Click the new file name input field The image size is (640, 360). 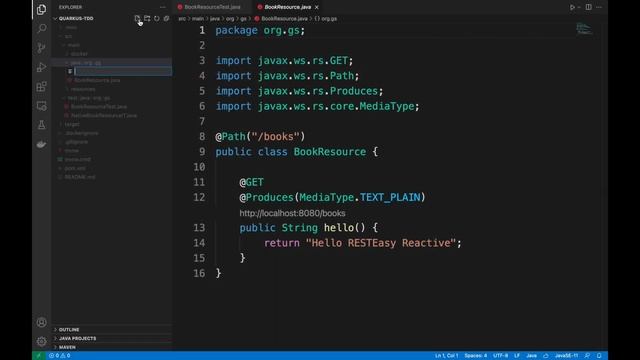[x=123, y=71]
